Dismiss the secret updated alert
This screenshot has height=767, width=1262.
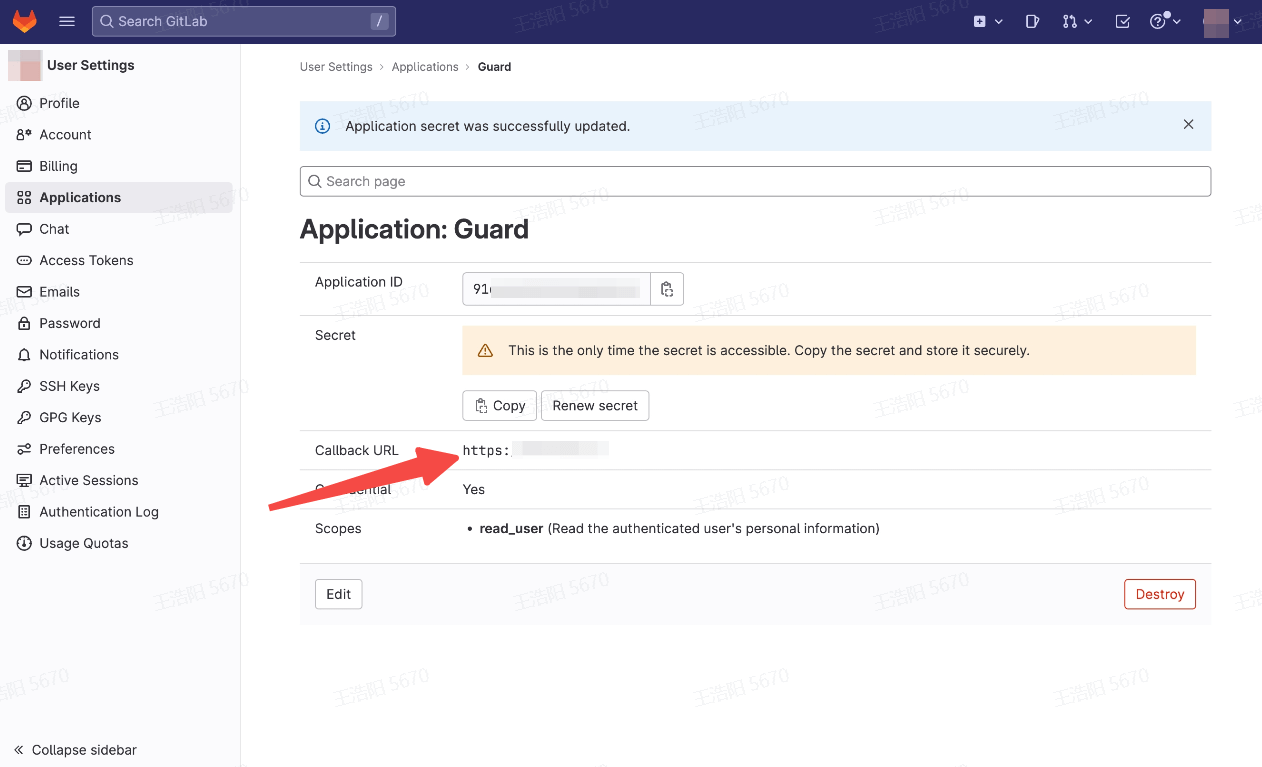(x=1188, y=125)
